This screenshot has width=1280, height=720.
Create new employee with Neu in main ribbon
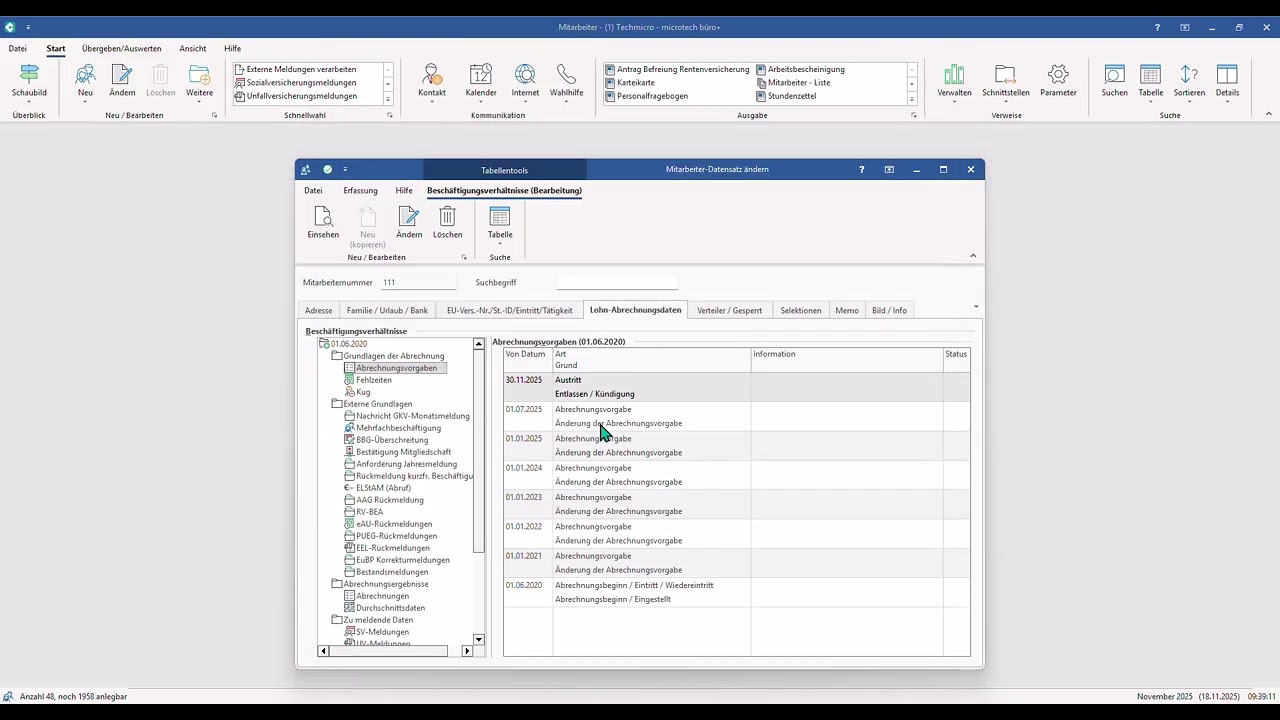click(85, 82)
